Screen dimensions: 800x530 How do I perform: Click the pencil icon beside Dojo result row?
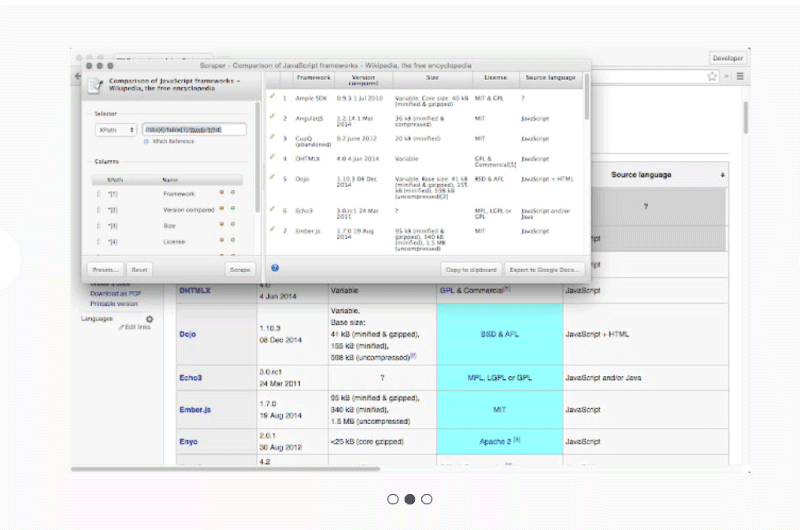pyautogui.click(x=272, y=178)
